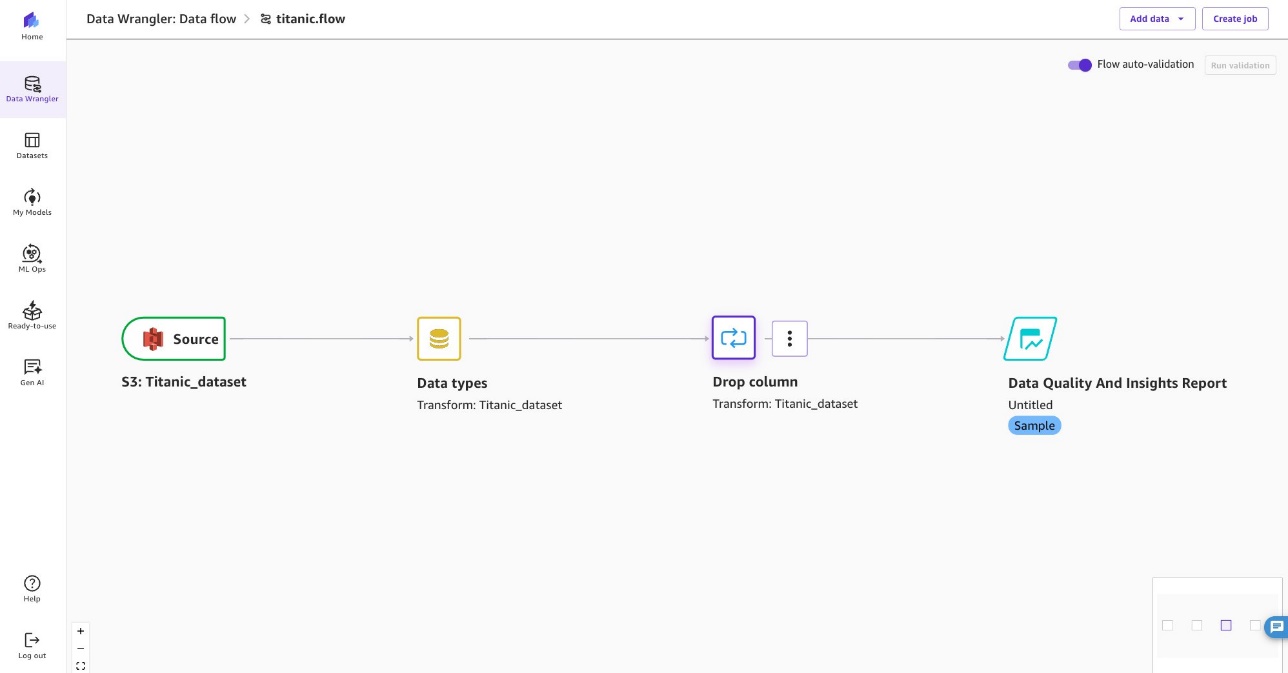Click the titanic.flow breadcrumb title
Screen dimensions: 1288x673
310,19
